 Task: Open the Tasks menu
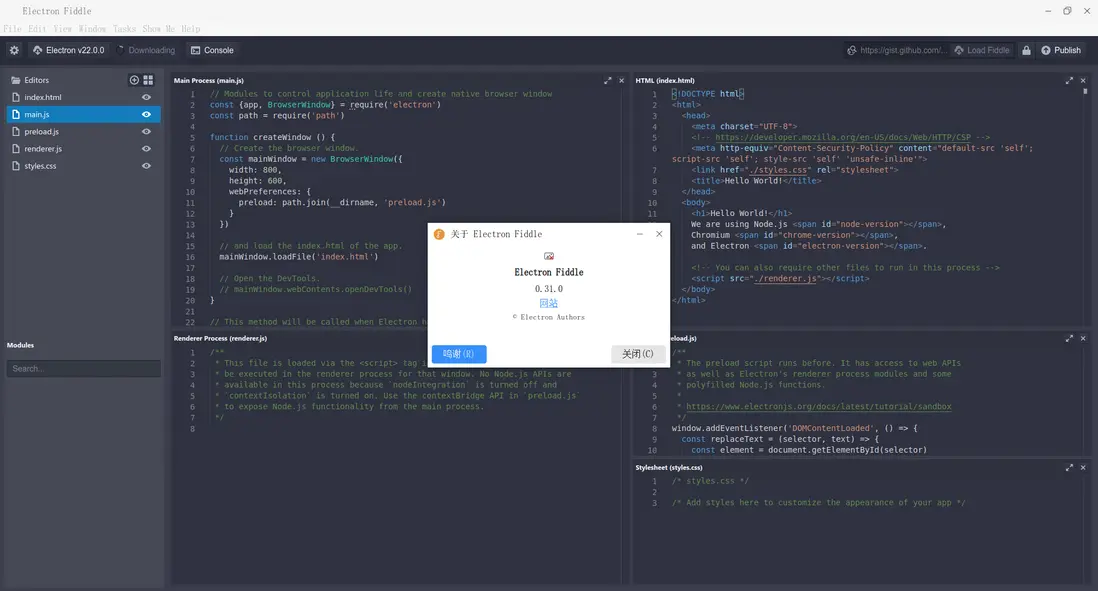[124, 29]
